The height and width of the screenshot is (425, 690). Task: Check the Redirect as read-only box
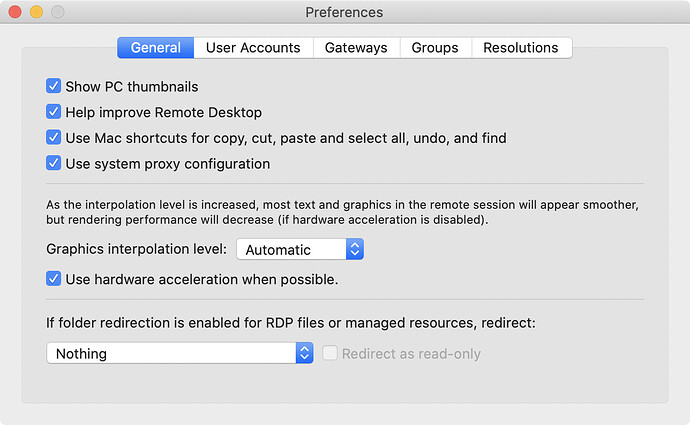point(329,353)
